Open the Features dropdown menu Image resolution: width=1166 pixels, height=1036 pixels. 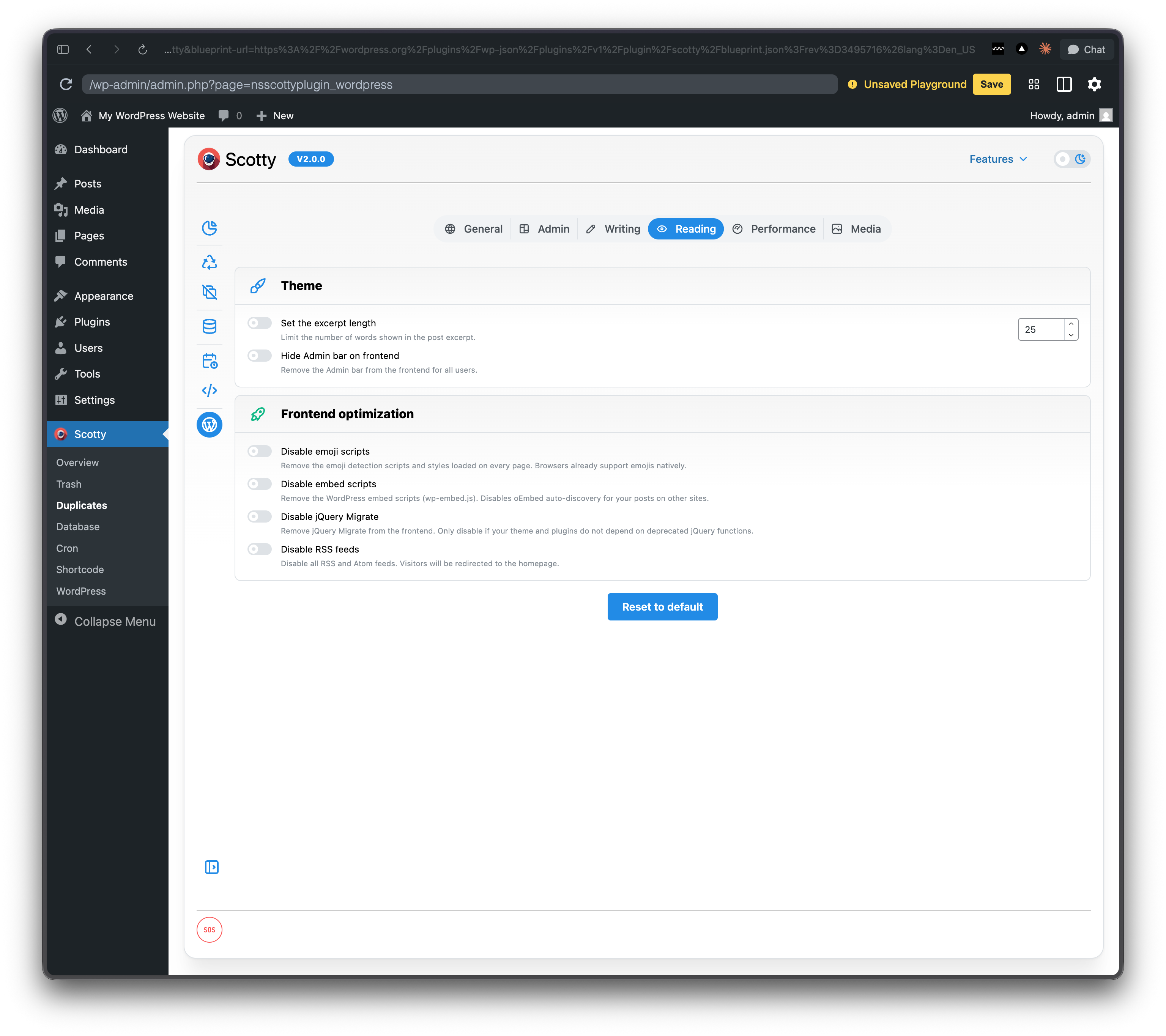998,159
